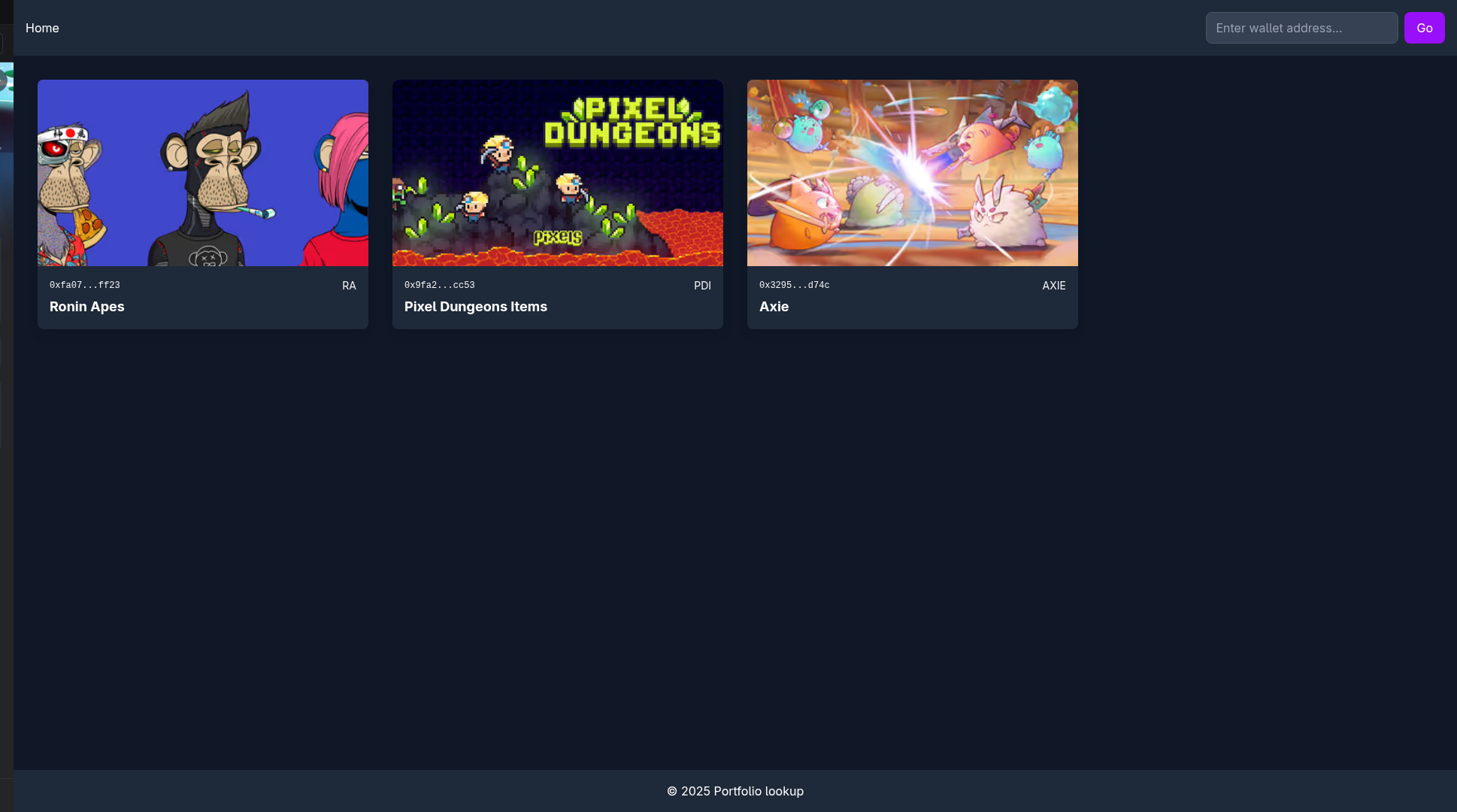The height and width of the screenshot is (812, 1457).
Task: Click the PDI symbol label
Action: point(702,286)
